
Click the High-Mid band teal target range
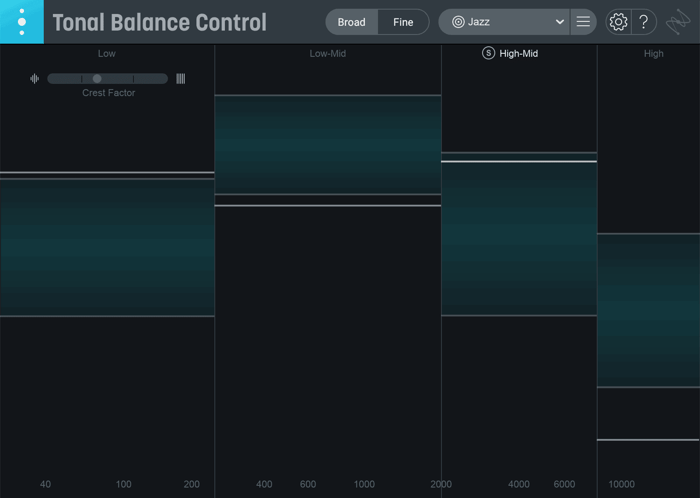(x=519, y=234)
